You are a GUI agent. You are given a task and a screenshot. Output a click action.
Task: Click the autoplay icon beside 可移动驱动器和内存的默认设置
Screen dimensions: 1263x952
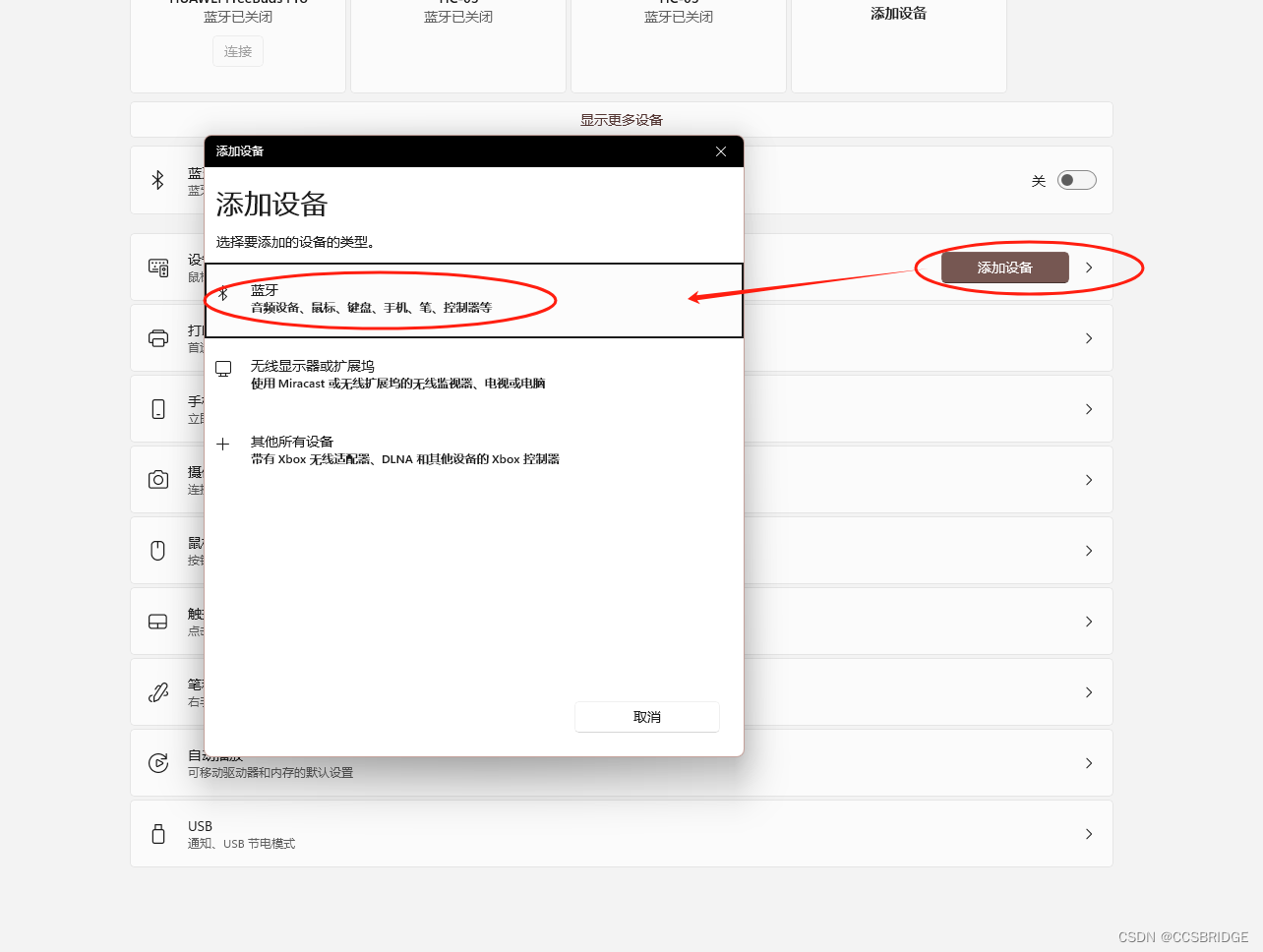pos(158,763)
